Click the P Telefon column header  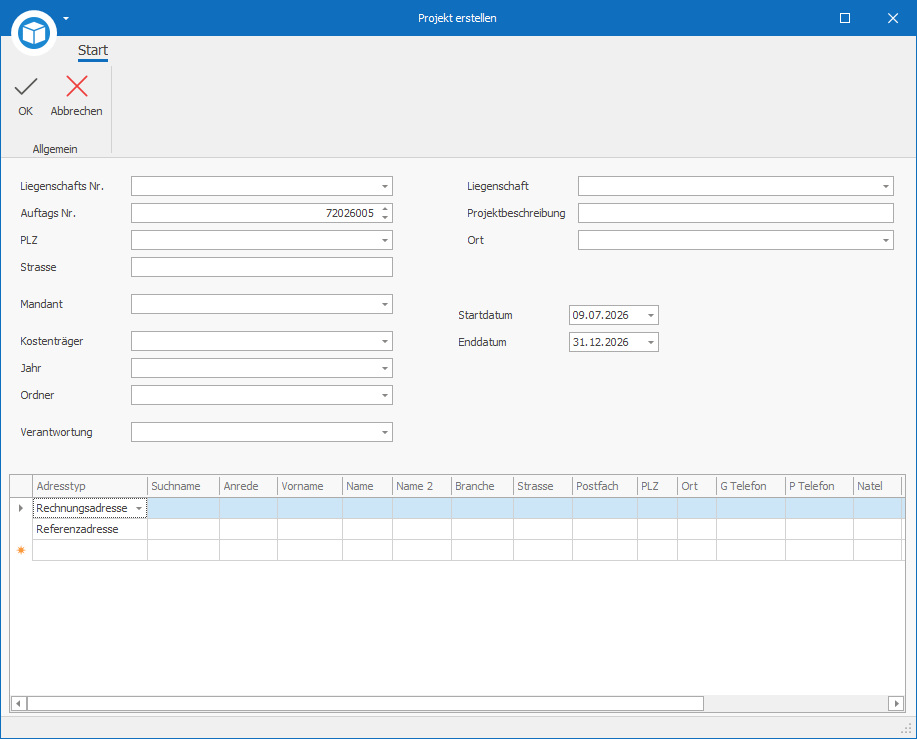819,486
